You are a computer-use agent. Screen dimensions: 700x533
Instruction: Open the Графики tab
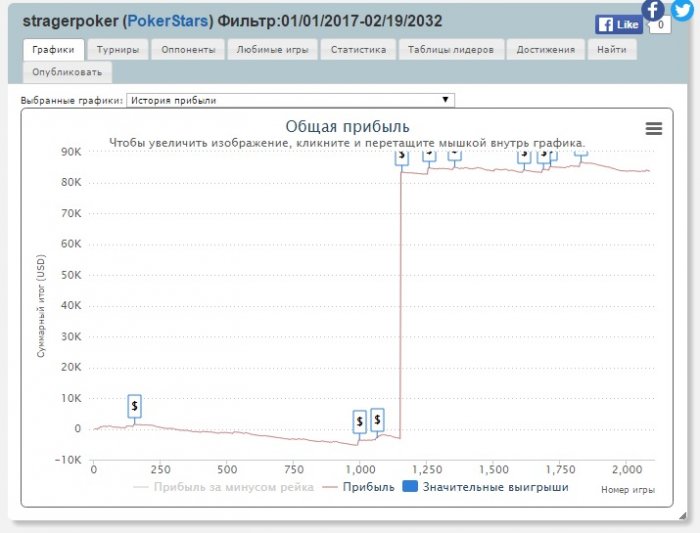pyautogui.click(x=53, y=50)
